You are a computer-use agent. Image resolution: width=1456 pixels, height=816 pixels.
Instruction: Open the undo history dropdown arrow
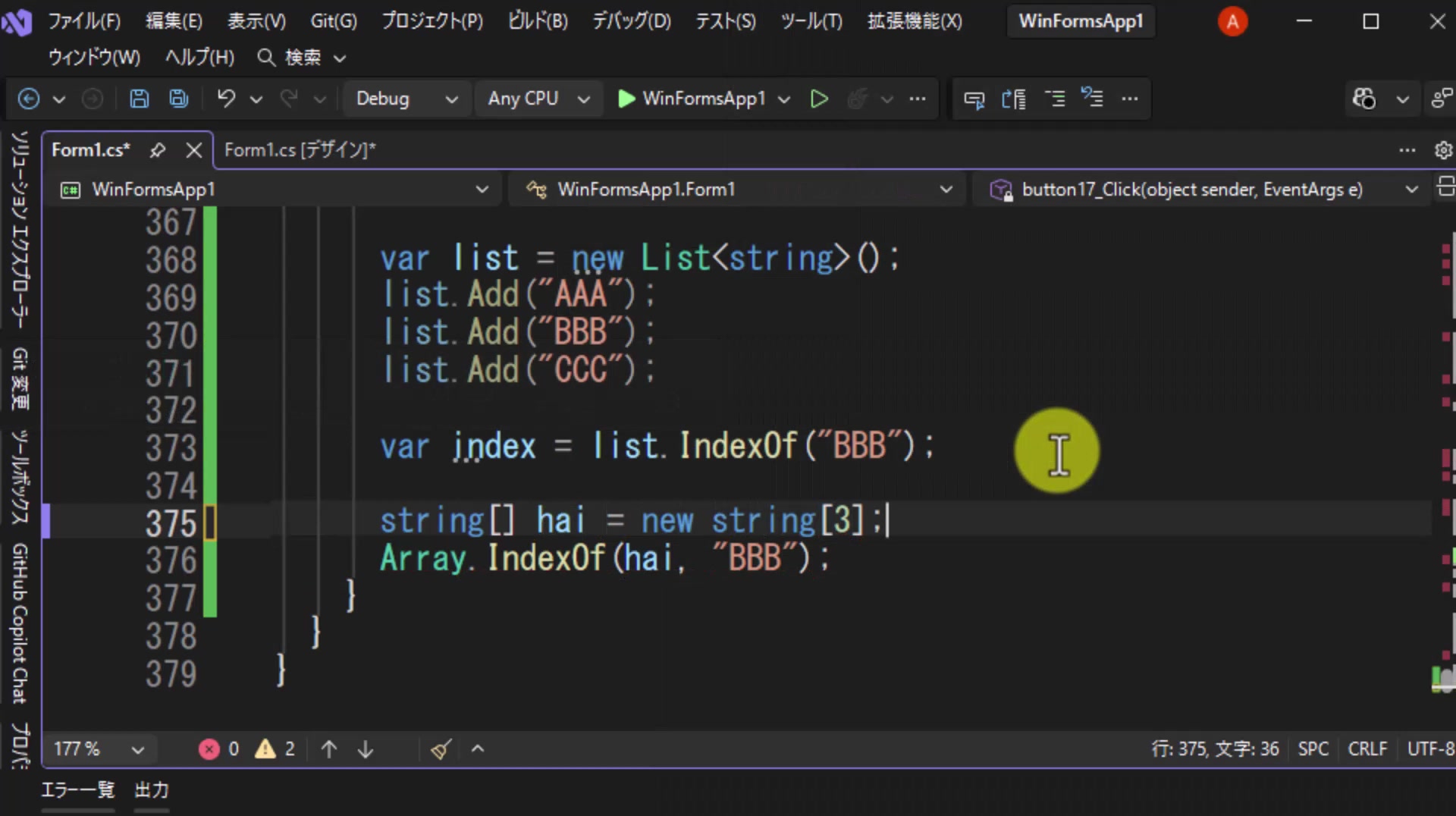click(256, 99)
